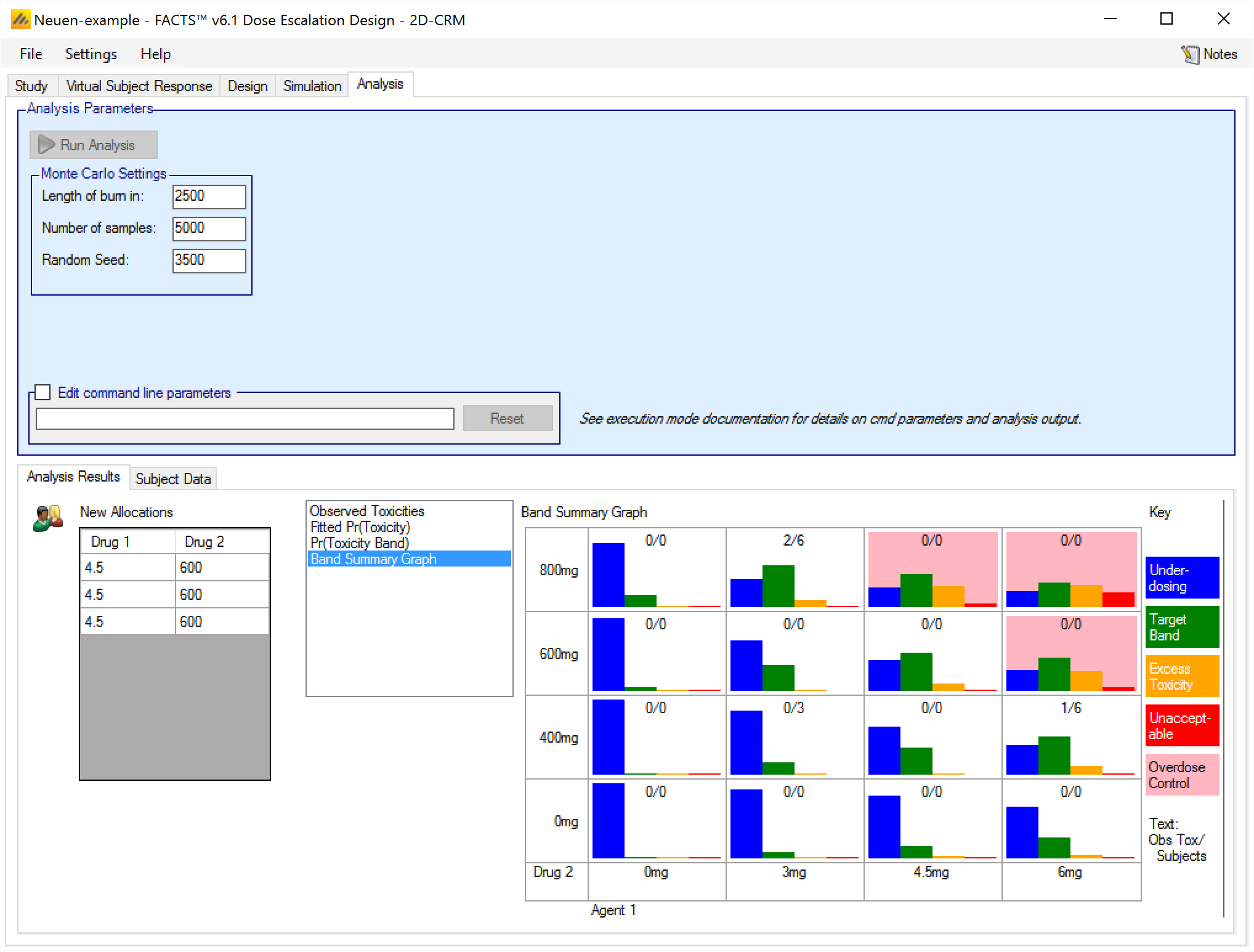This screenshot has width=1254, height=952.
Task: Click the Reset button
Action: [507, 419]
